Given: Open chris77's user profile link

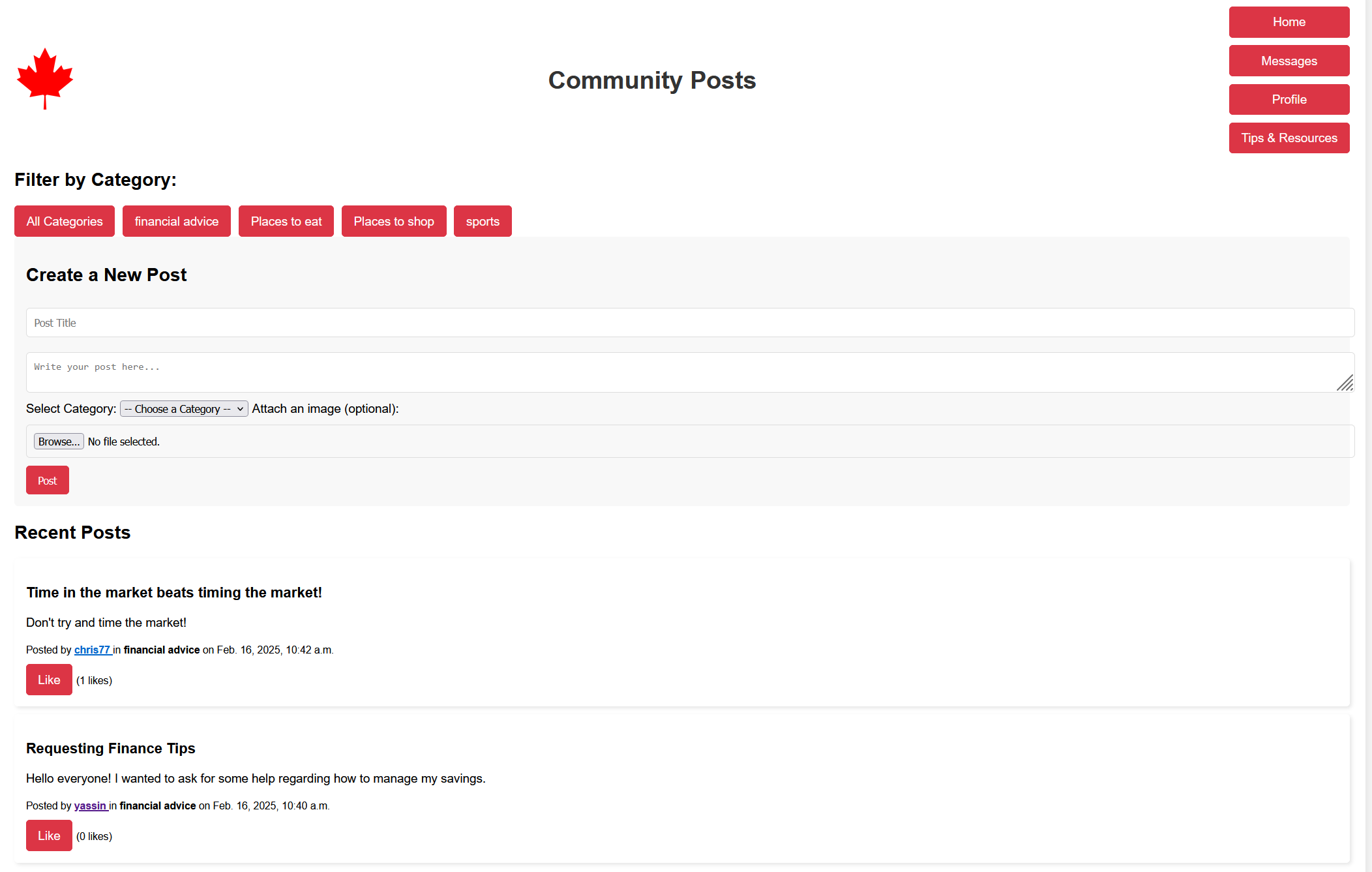Looking at the screenshot, I should (x=92, y=650).
